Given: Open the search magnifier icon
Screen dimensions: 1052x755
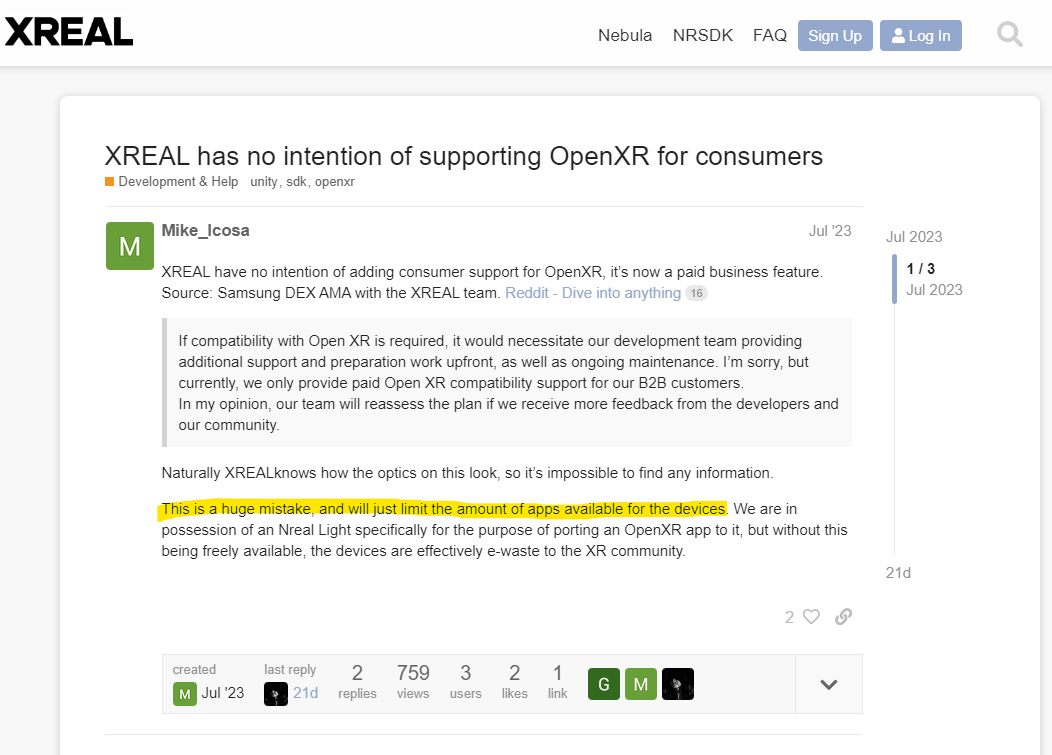Looking at the screenshot, I should tap(1009, 34).
